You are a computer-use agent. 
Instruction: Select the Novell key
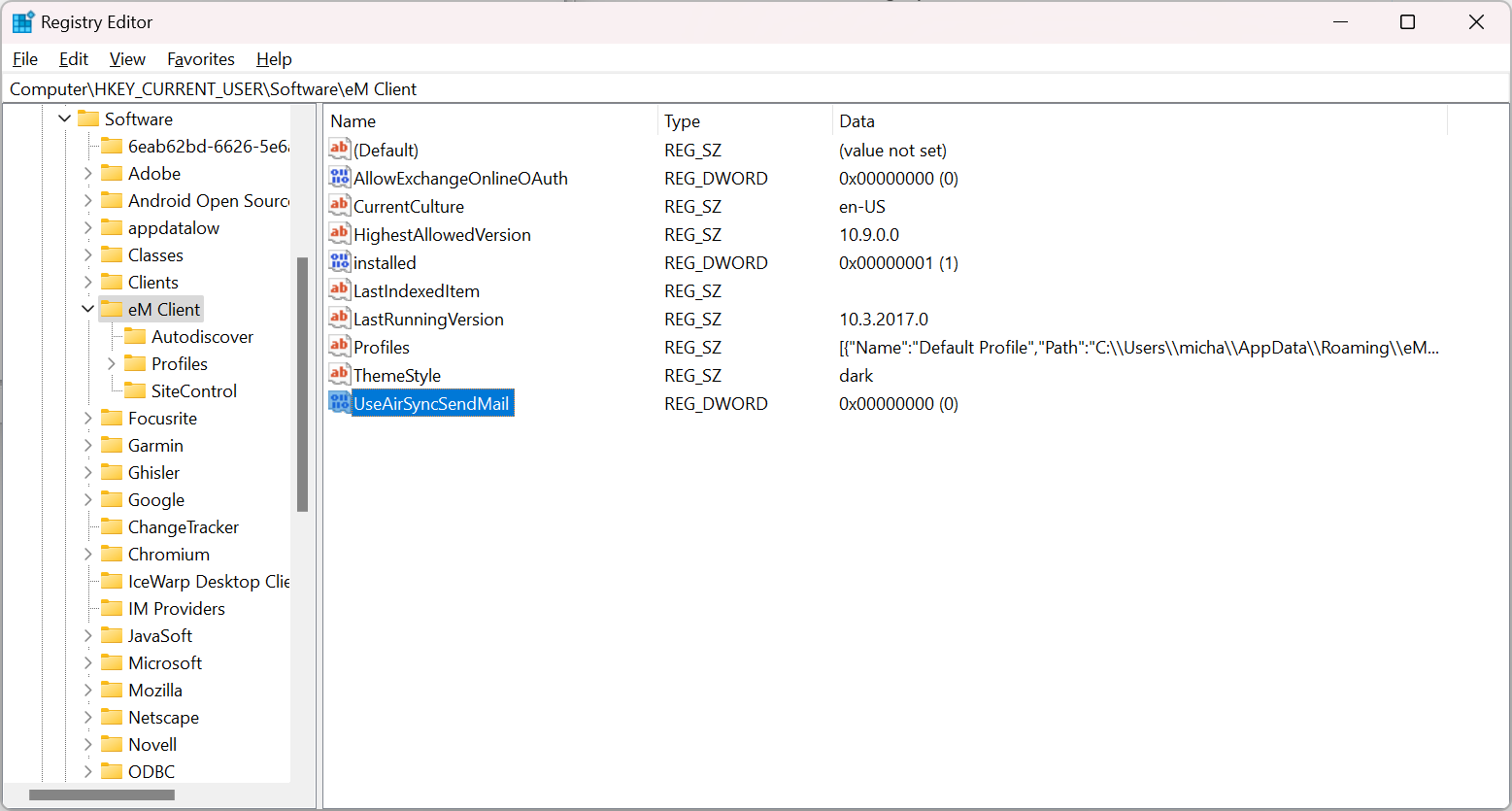coord(152,744)
